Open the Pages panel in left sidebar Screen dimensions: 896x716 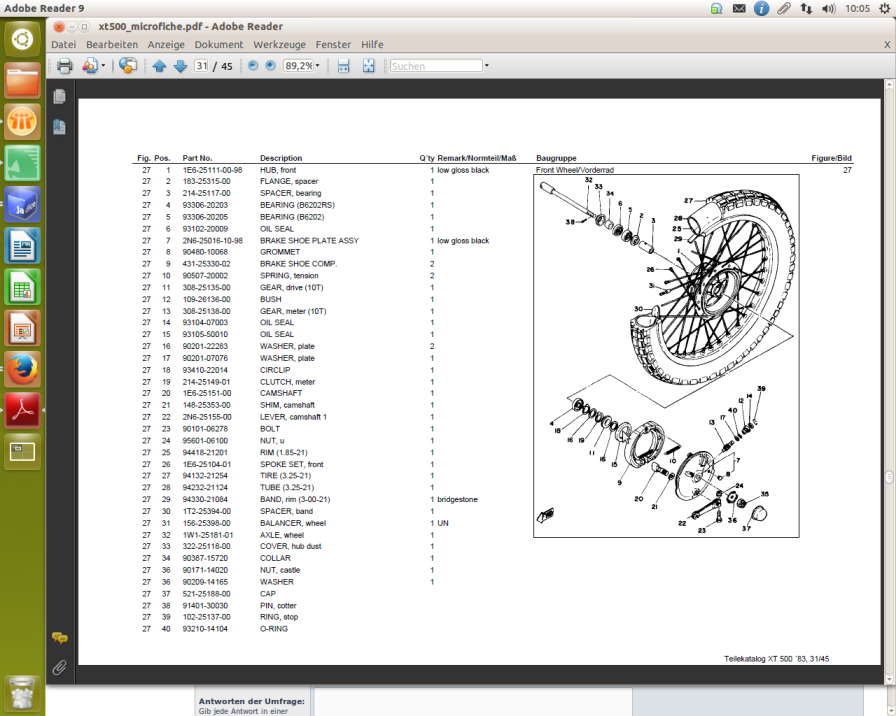[59, 97]
